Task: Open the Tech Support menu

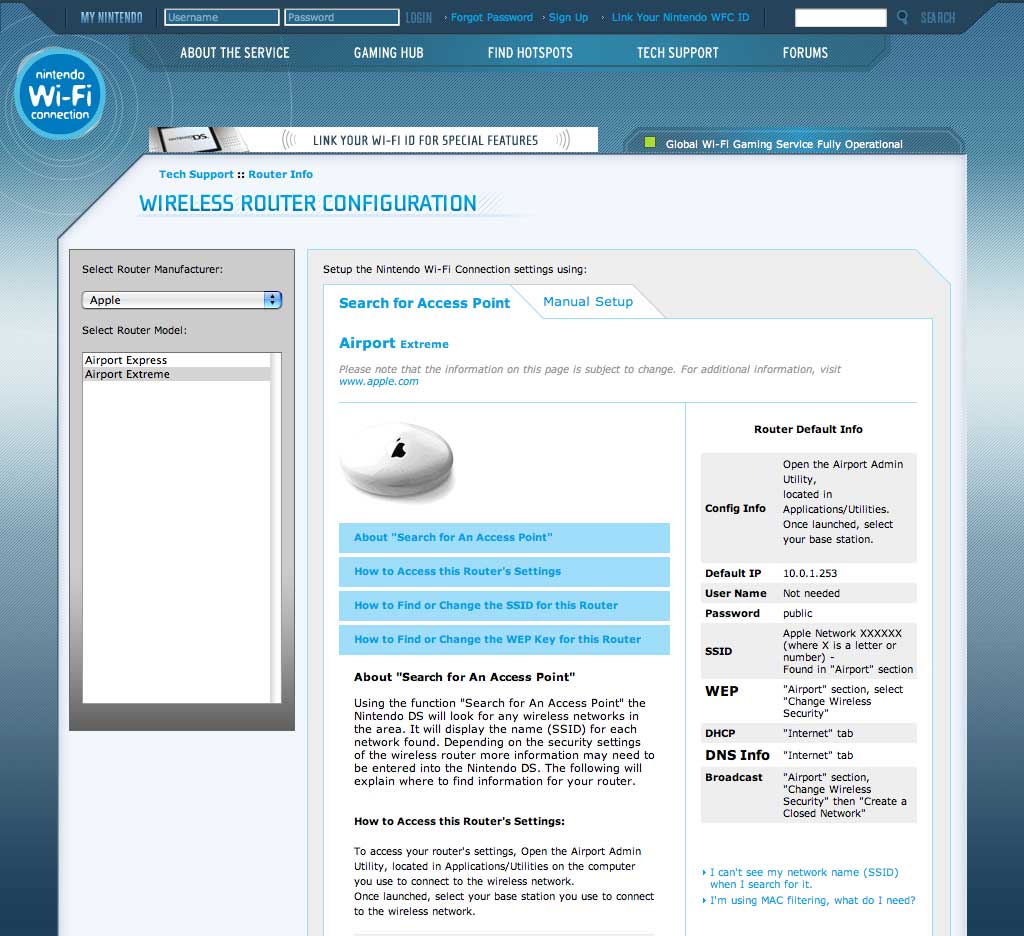Action: click(x=677, y=53)
